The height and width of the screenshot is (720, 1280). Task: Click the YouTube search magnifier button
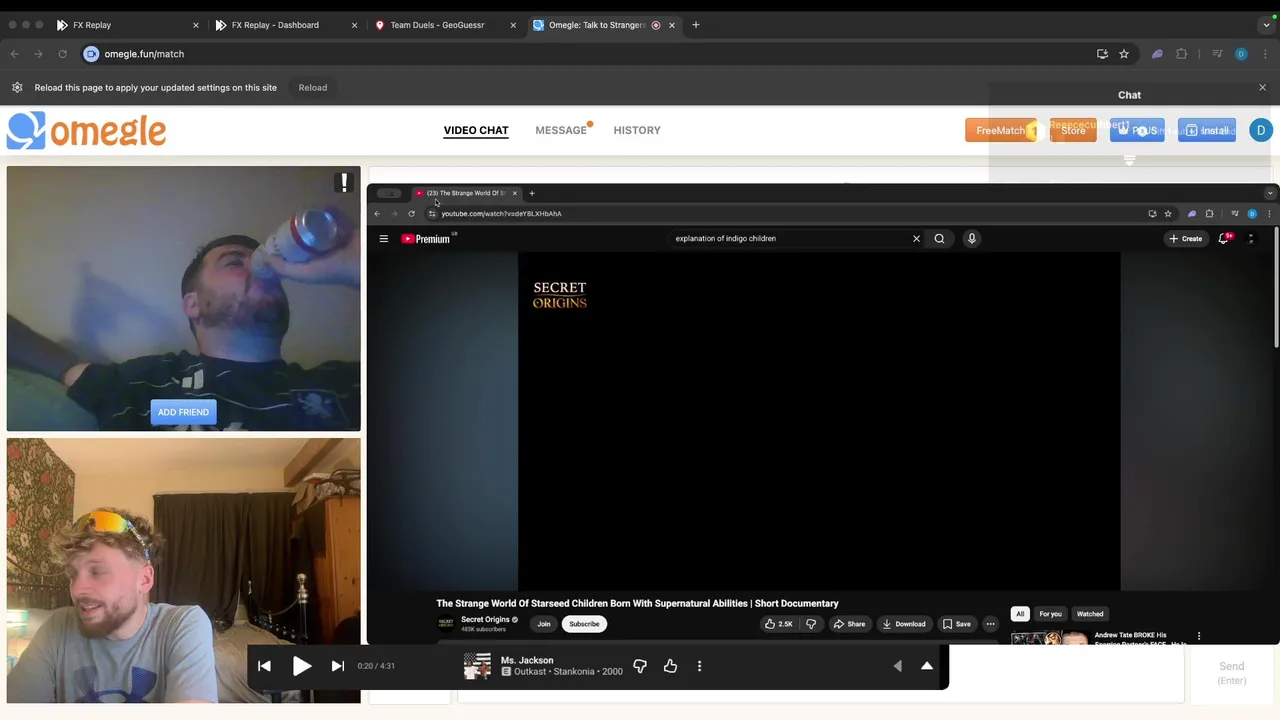[x=939, y=239]
